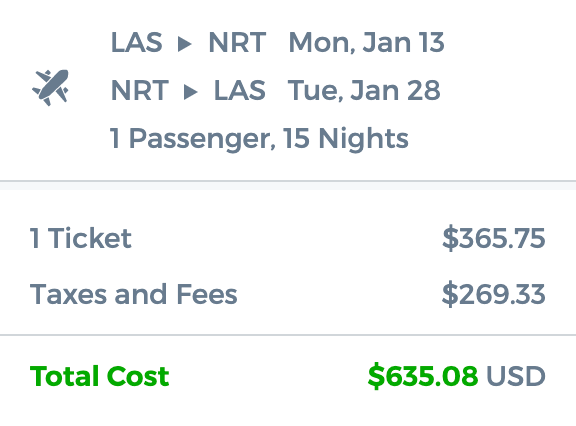
Task: Select the LAS departure airport code
Action: tap(136, 42)
